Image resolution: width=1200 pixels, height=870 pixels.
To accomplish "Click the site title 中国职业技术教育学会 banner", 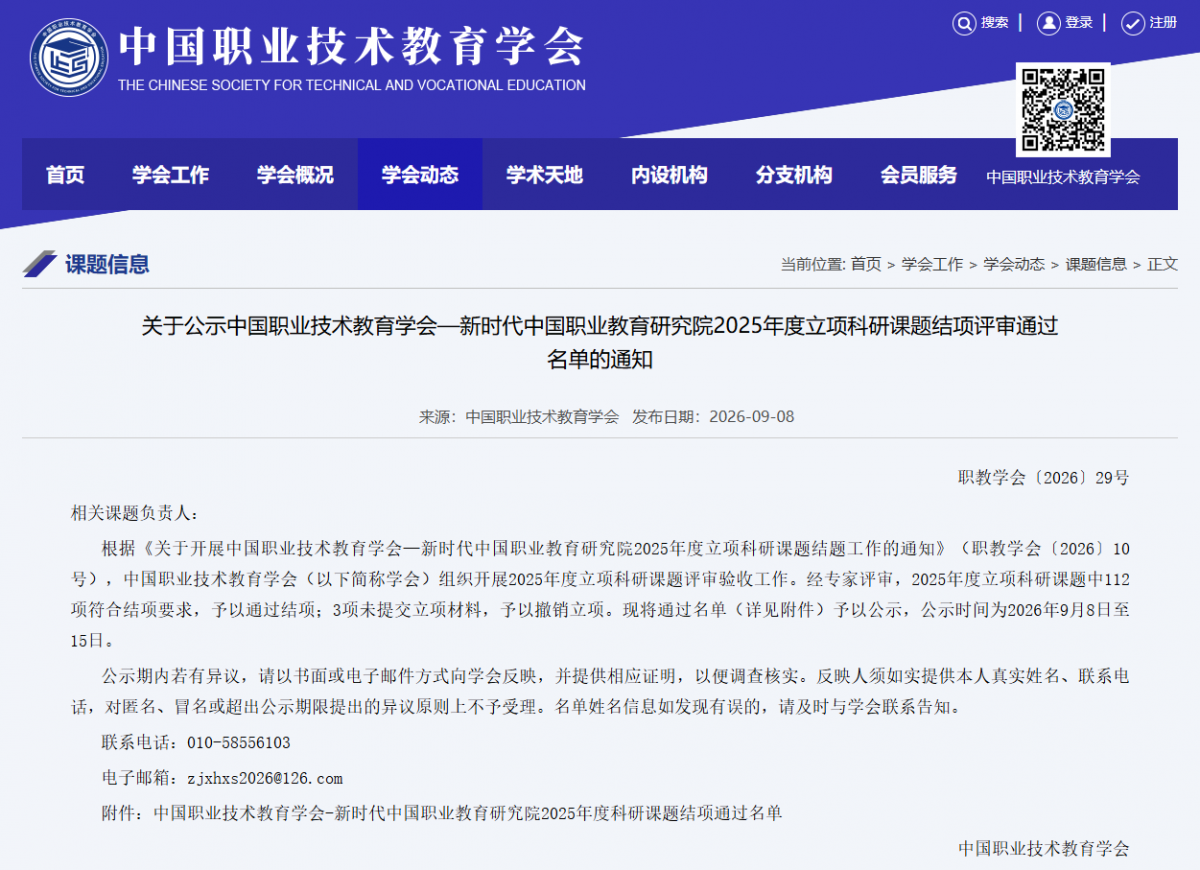I will pos(351,45).
